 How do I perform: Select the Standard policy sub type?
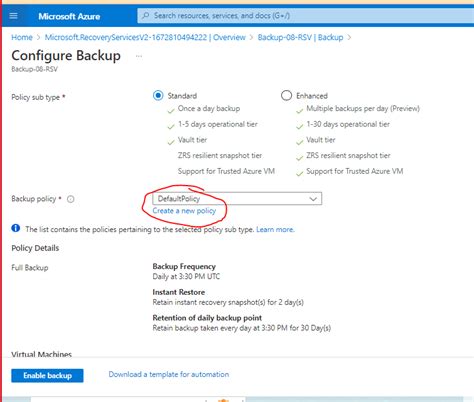158,96
